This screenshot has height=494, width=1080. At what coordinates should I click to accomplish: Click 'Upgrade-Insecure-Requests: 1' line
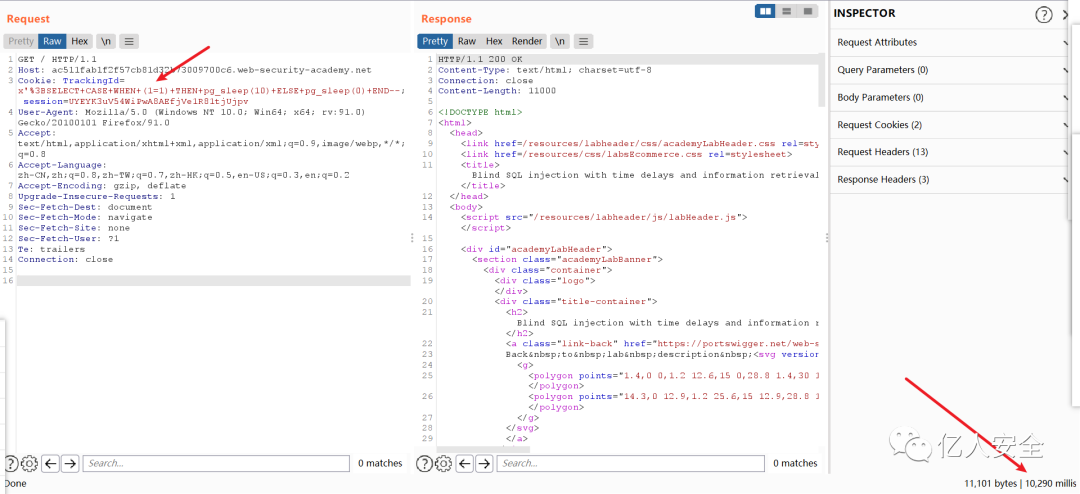[96, 196]
